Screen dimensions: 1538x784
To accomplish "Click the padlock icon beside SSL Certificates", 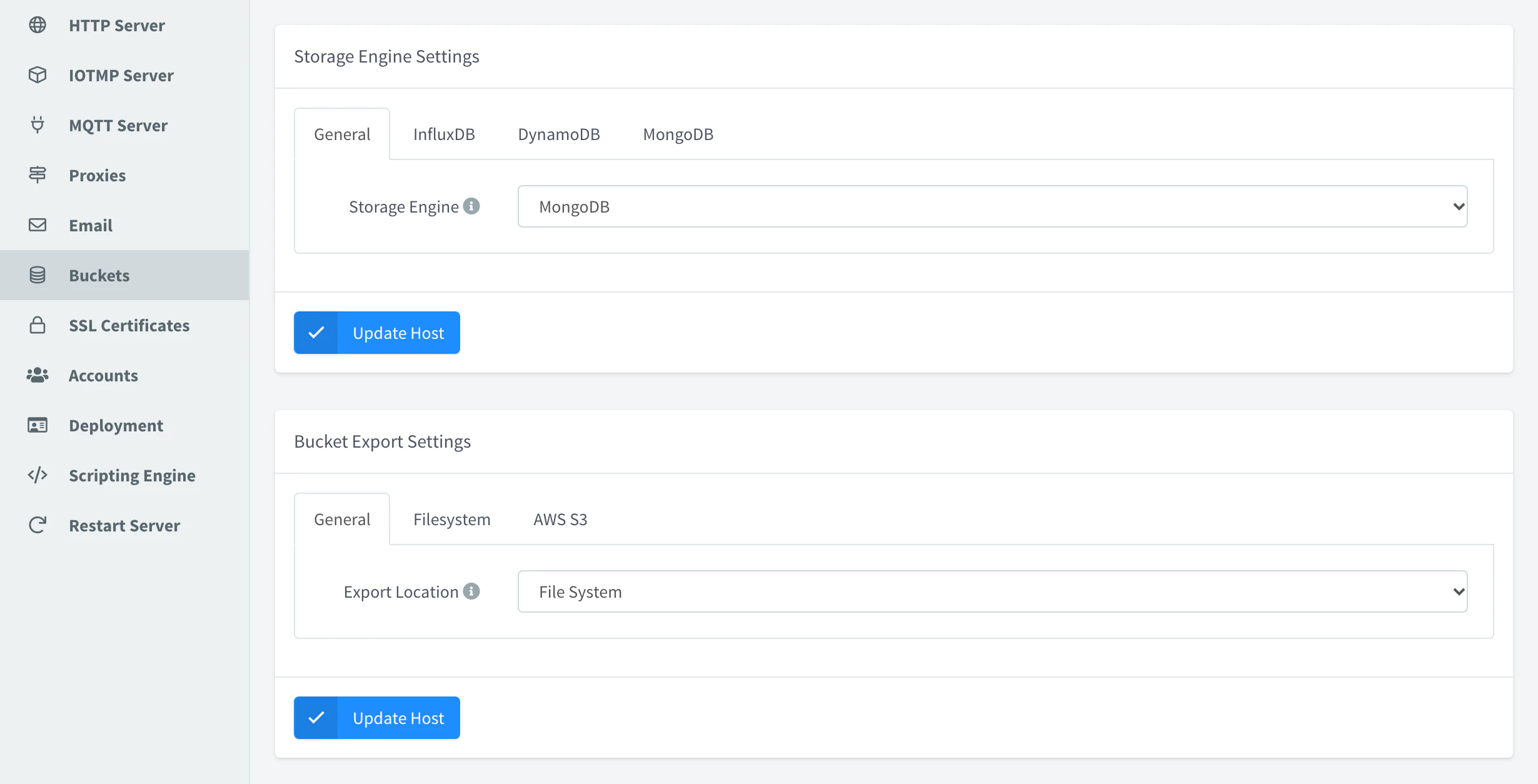I will pos(38,325).
